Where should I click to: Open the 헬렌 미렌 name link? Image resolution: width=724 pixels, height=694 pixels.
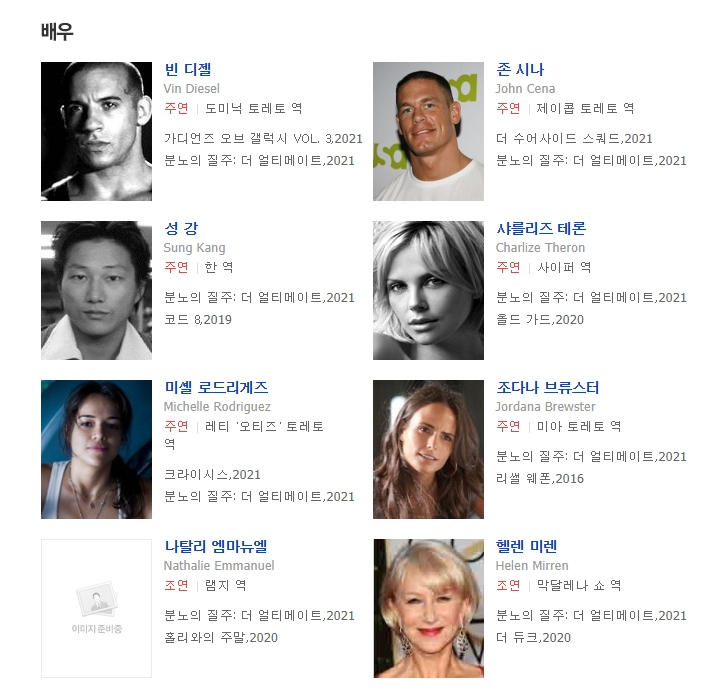527,547
